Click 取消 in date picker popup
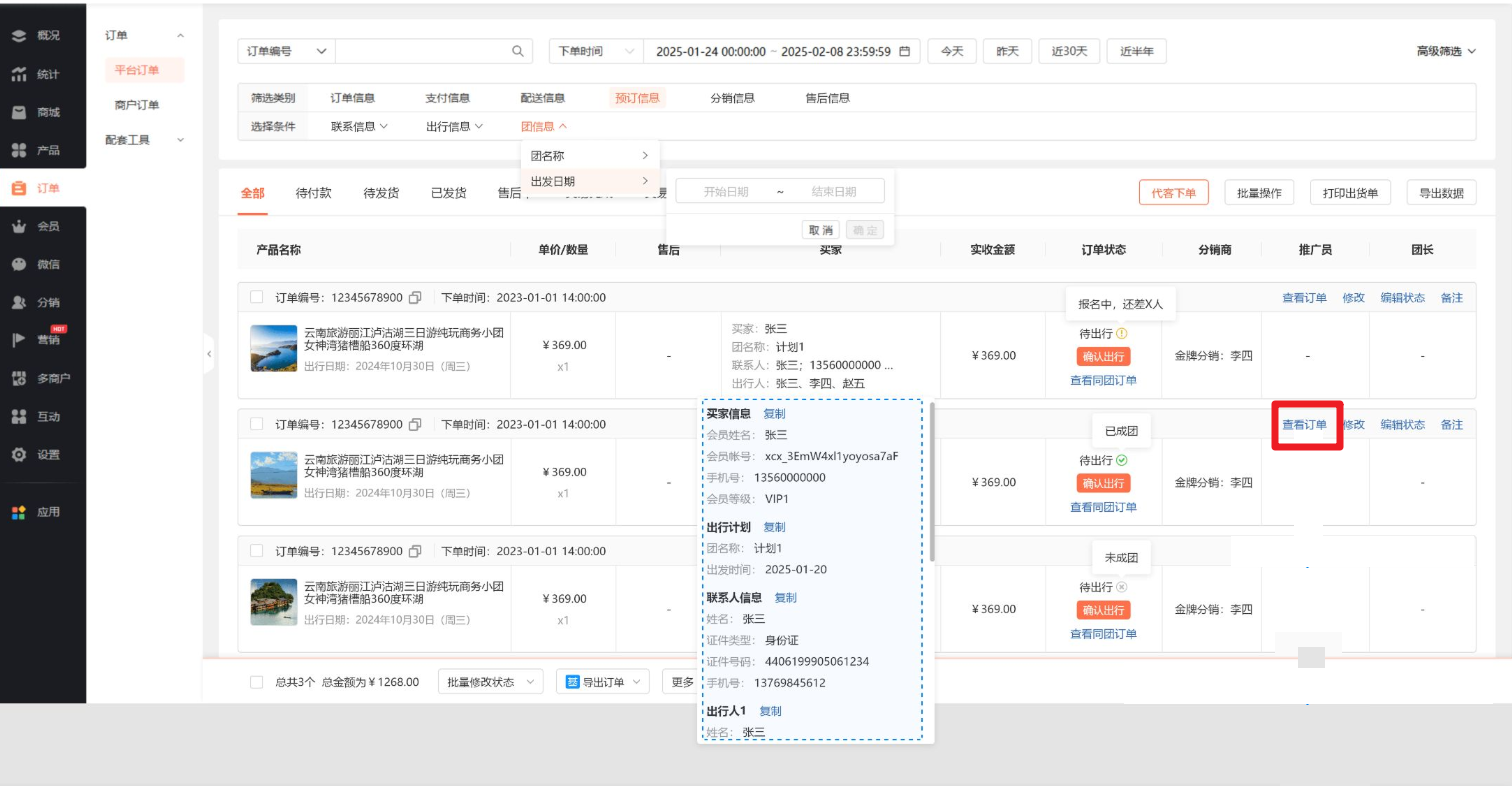The width and height of the screenshot is (1512, 786). pyautogui.click(x=821, y=230)
